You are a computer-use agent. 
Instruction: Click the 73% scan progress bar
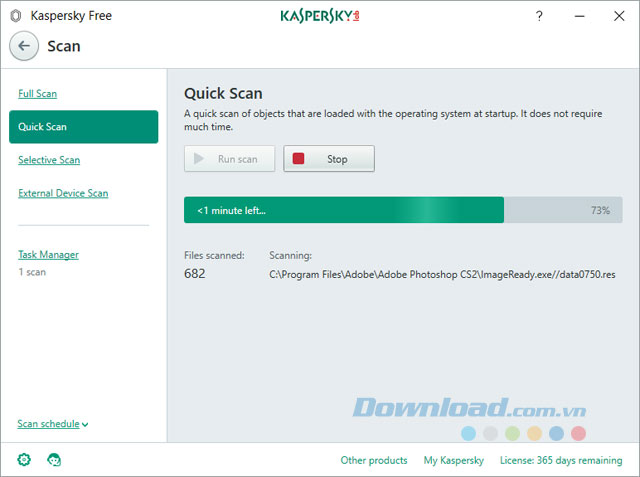point(402,210)
